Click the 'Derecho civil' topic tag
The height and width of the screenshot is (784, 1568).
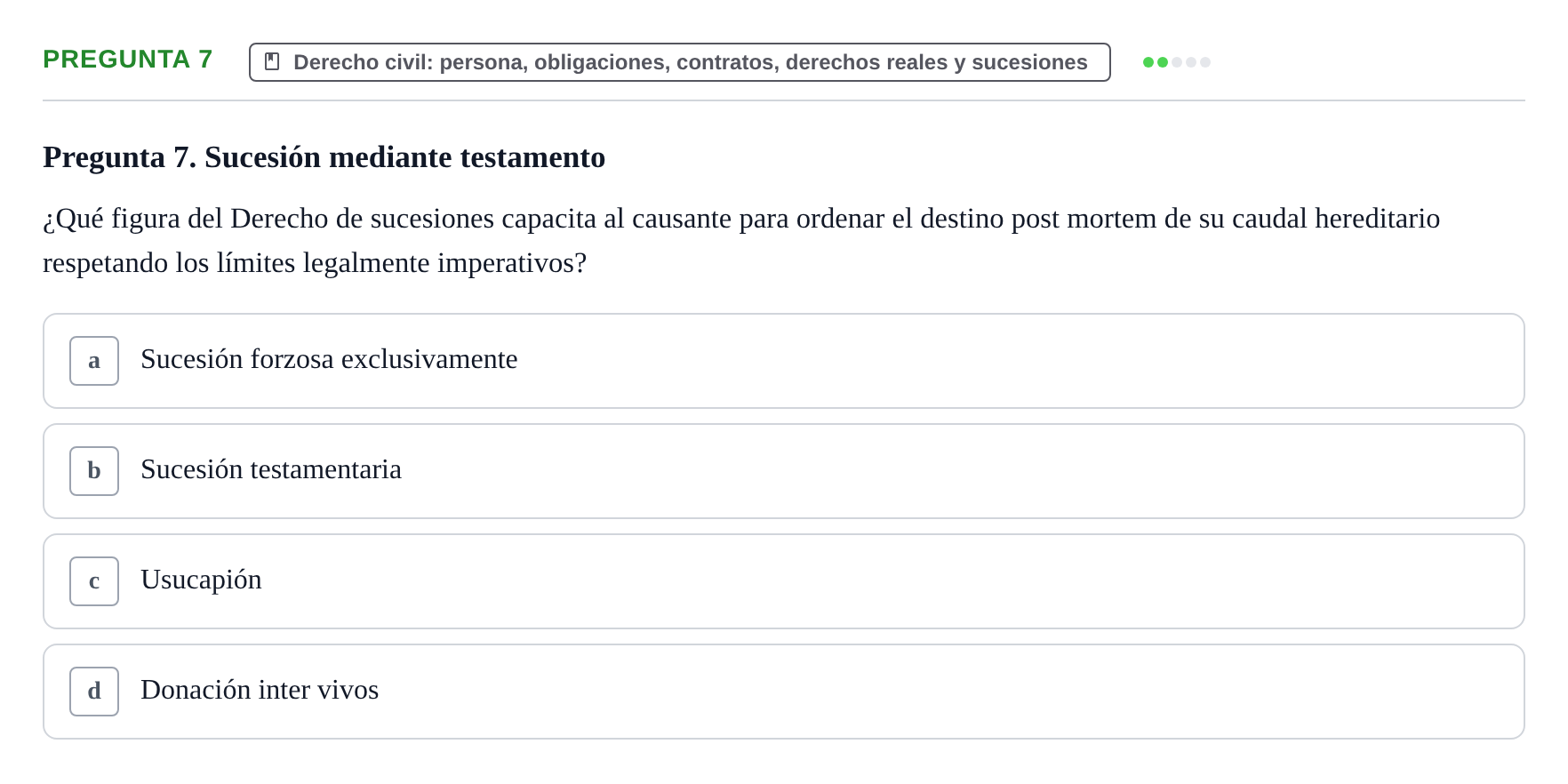[680, 62]
